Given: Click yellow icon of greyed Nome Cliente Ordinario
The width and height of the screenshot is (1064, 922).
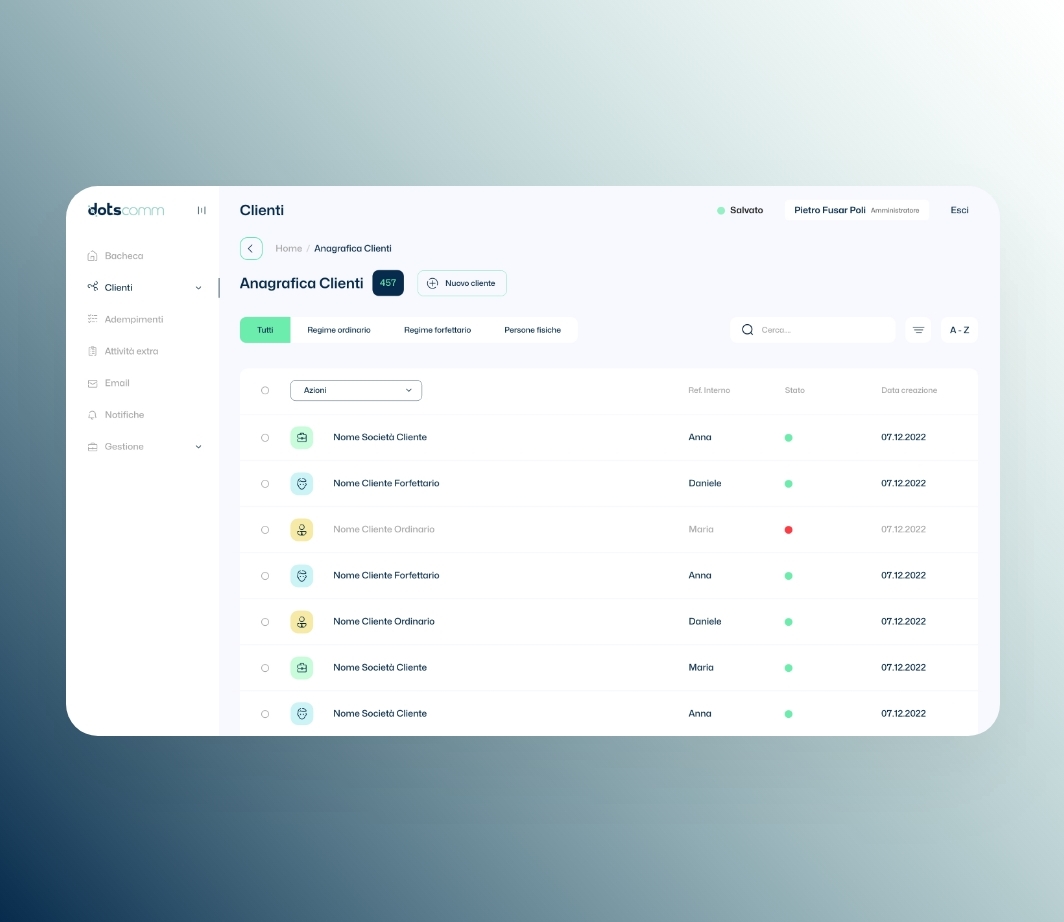Looking at the screenshot, I should pyautogui.click(x=301, y=530).
